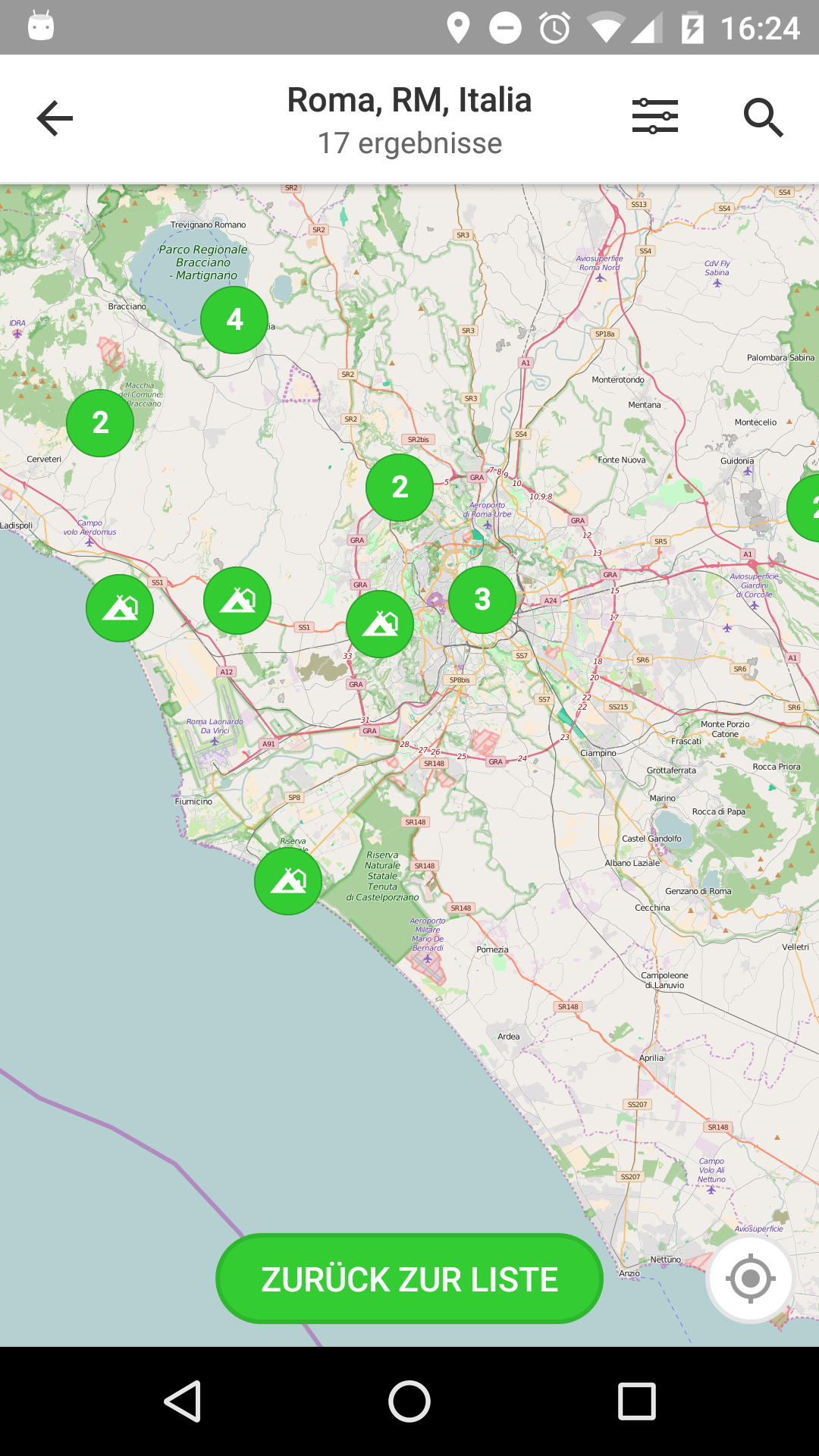The height and width of the screenshot is (1456, 819).
Task: Tap the Rocca di Papa label
Action: pos(719,811)
